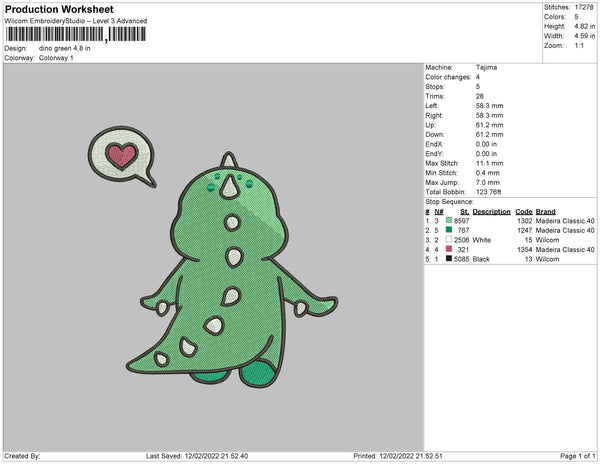This screenshot has width=600, height=464.
Task: Click the Zoom value '1:1'
Action: pyautogui.click(x=579, y=46)
